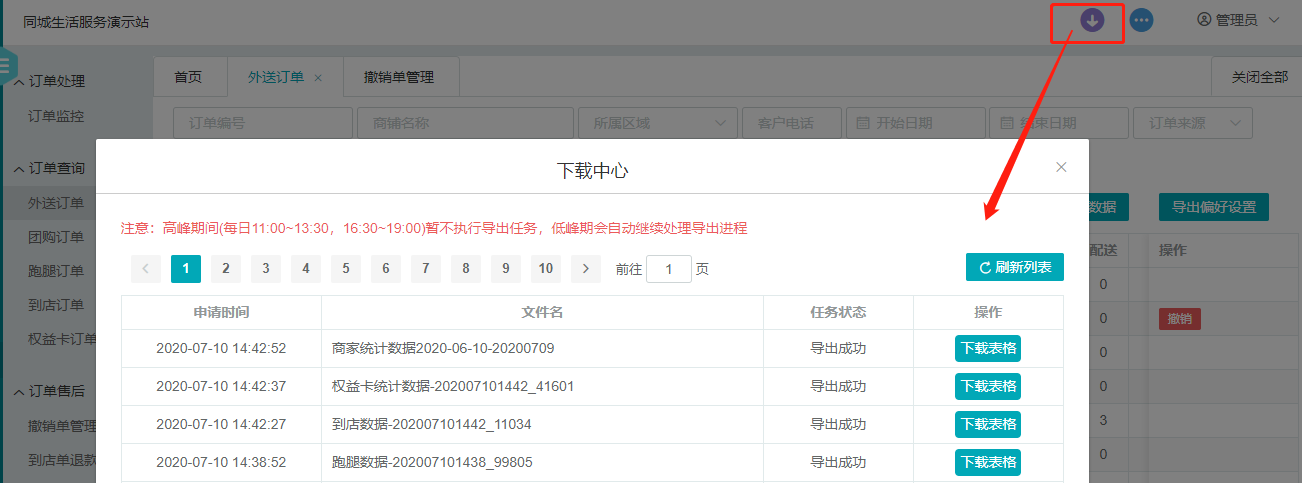Switch to the 首页 tab
1302x483 pixels.
[188, 77]
